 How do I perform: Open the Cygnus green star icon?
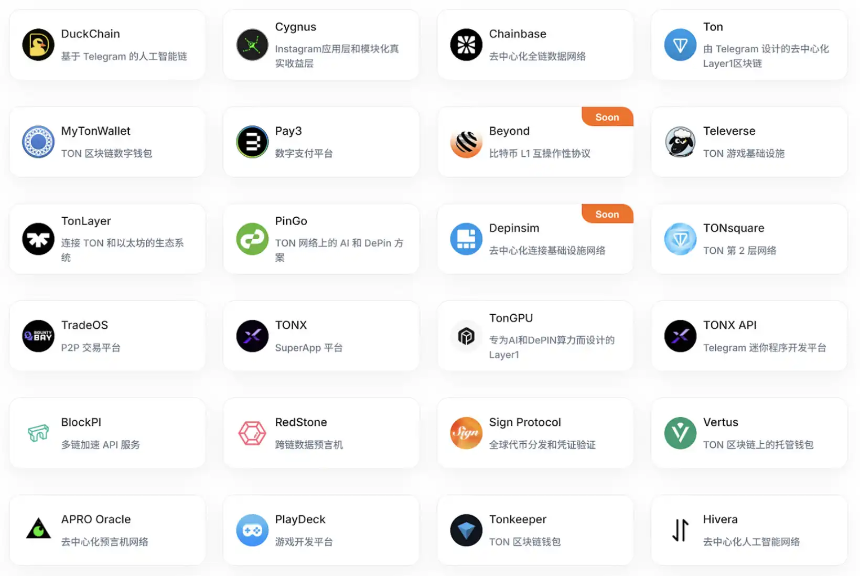tap(252, 45)
